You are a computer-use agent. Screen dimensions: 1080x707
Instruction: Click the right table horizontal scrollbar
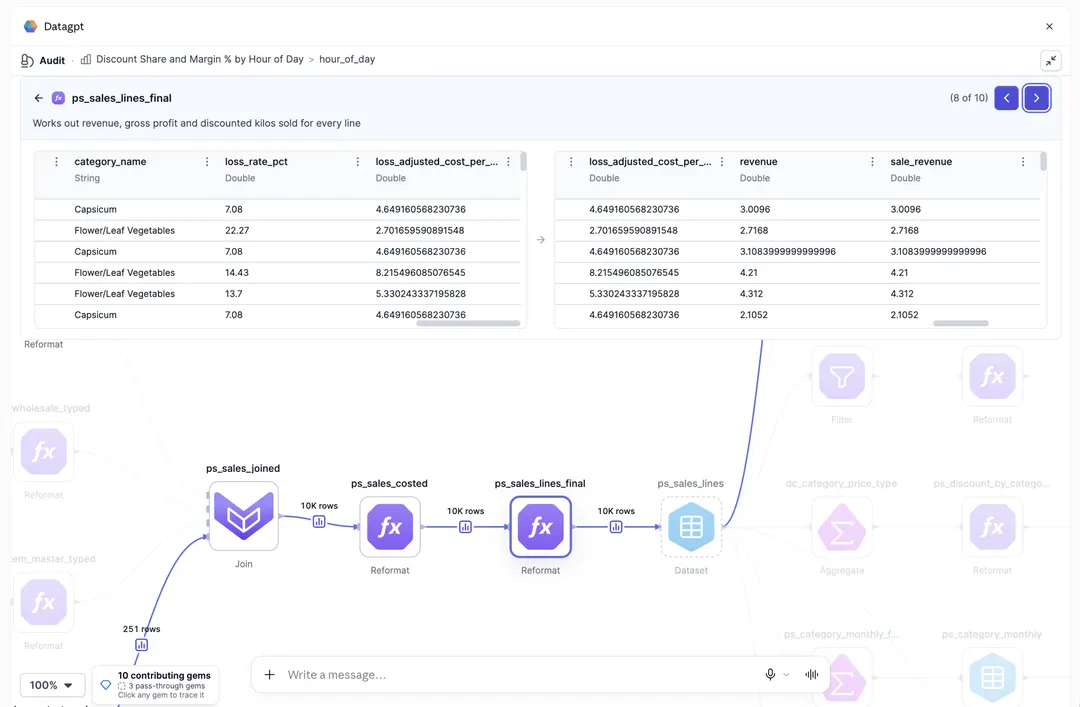click(x=961, y=323)
